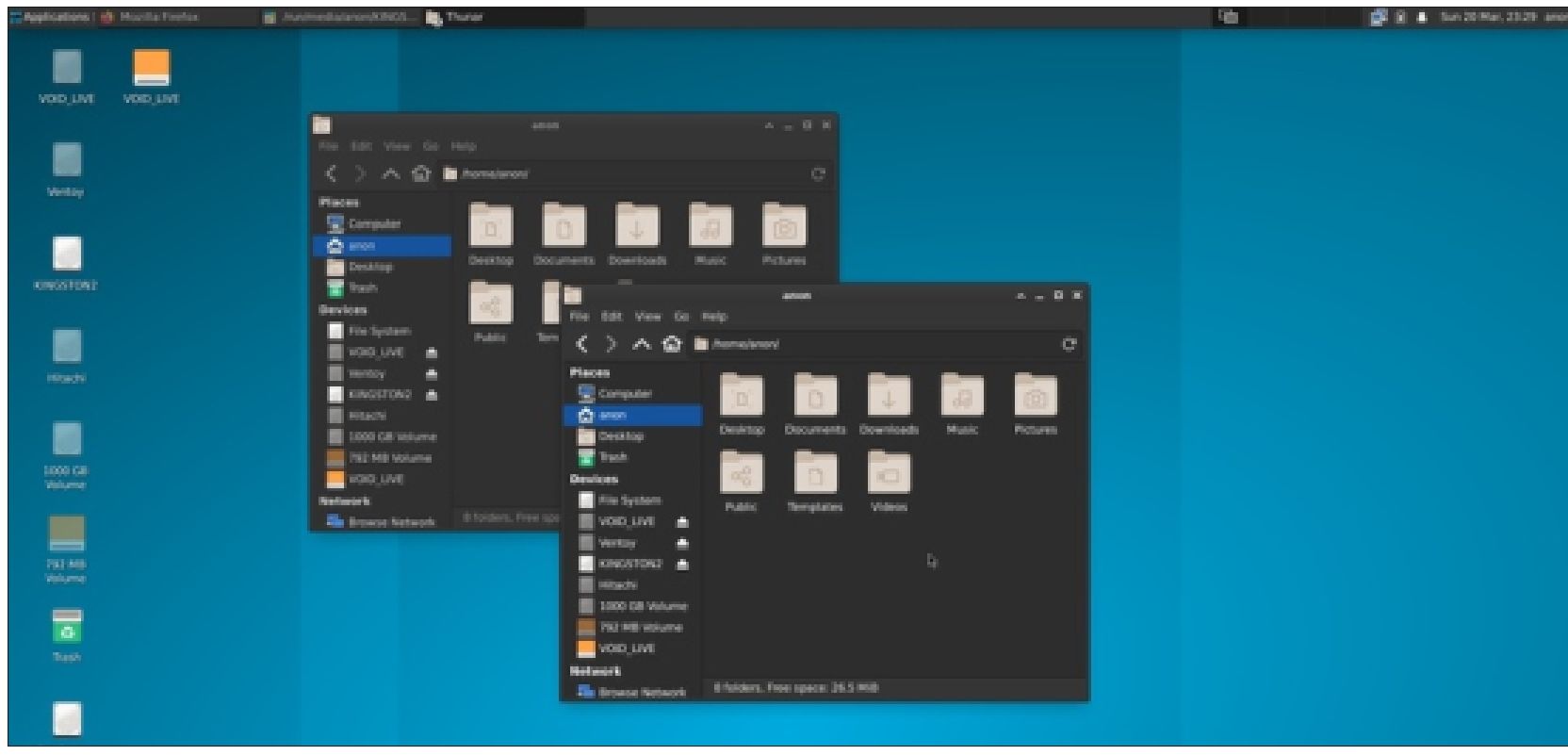Eject Ventoy in front window sidebar
The width and height of the screenshot is (1568, 755).
682,543
